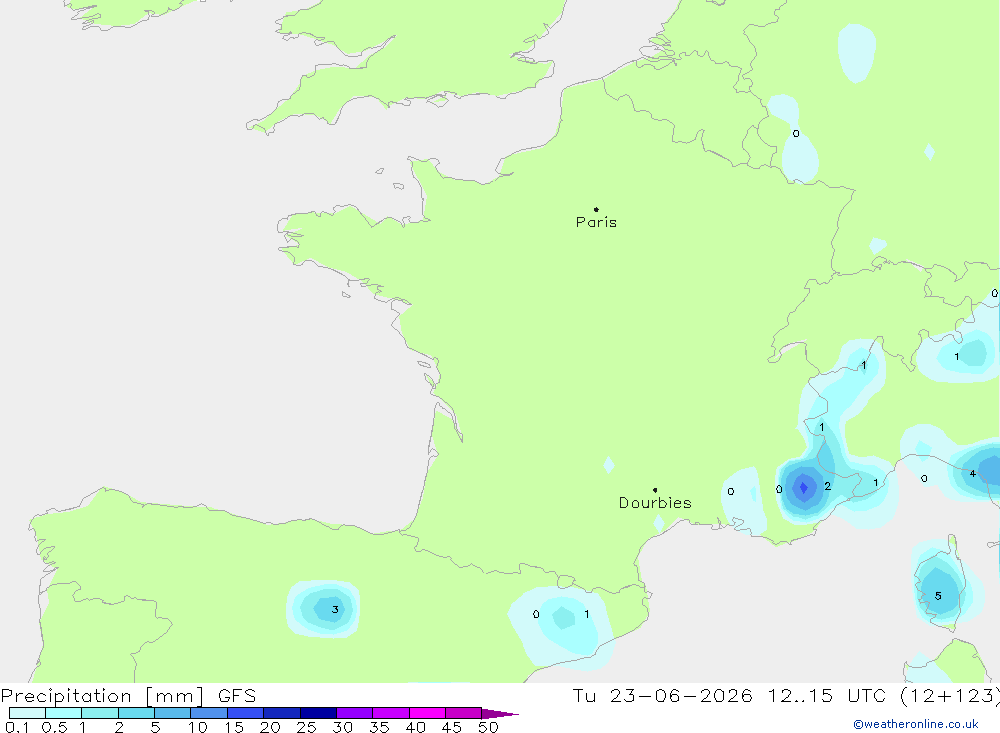This screenshot has width=1000, height=733.
Task: Click the dark blue diamond at the rain maximum
Action: click(804, 487)
